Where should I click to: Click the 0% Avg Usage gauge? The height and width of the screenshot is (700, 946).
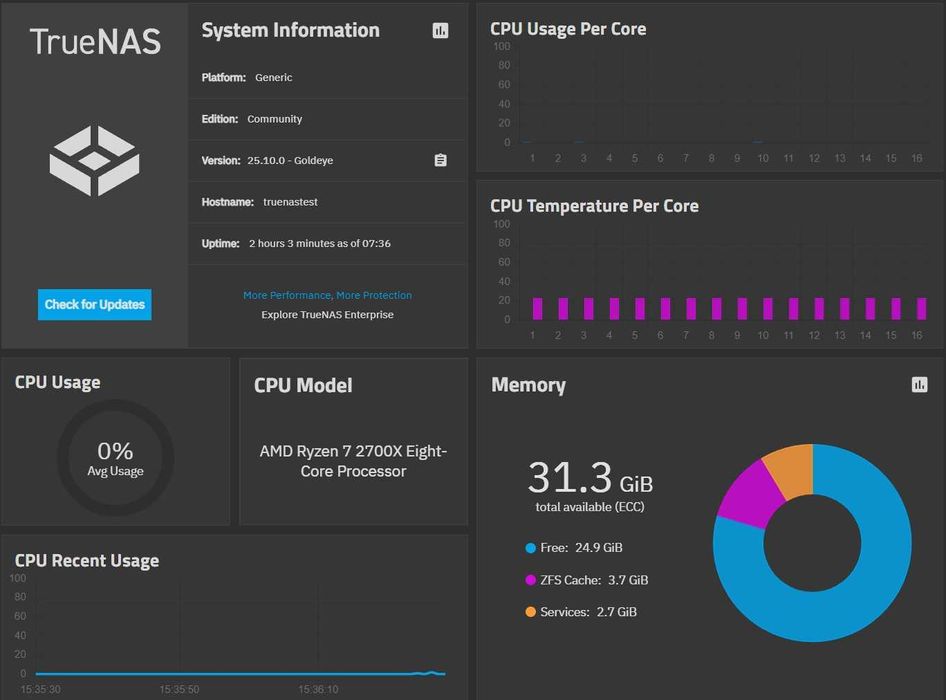coord(115,458)
